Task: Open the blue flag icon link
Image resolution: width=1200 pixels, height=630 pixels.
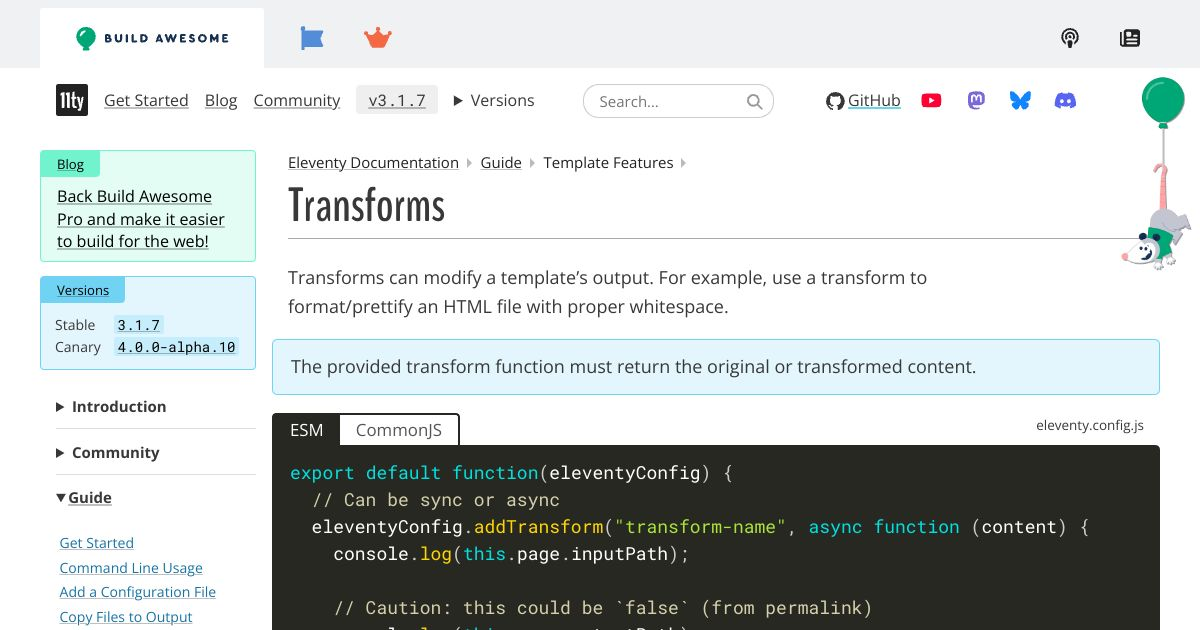Action: coord(312,38)
